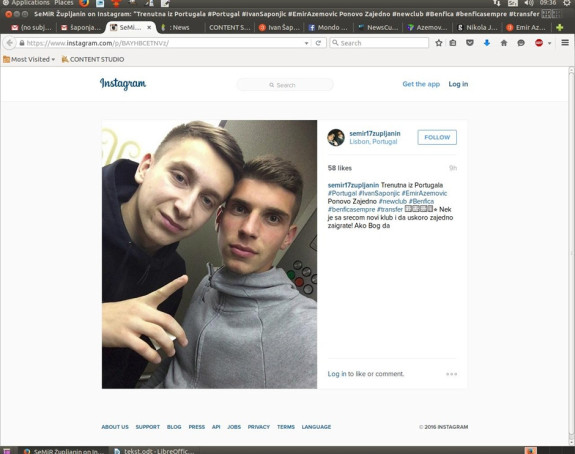This screenshot has width=575, height=454.
Task: Reload the page with the refresh icon
Action: click(x=318, y=43)
